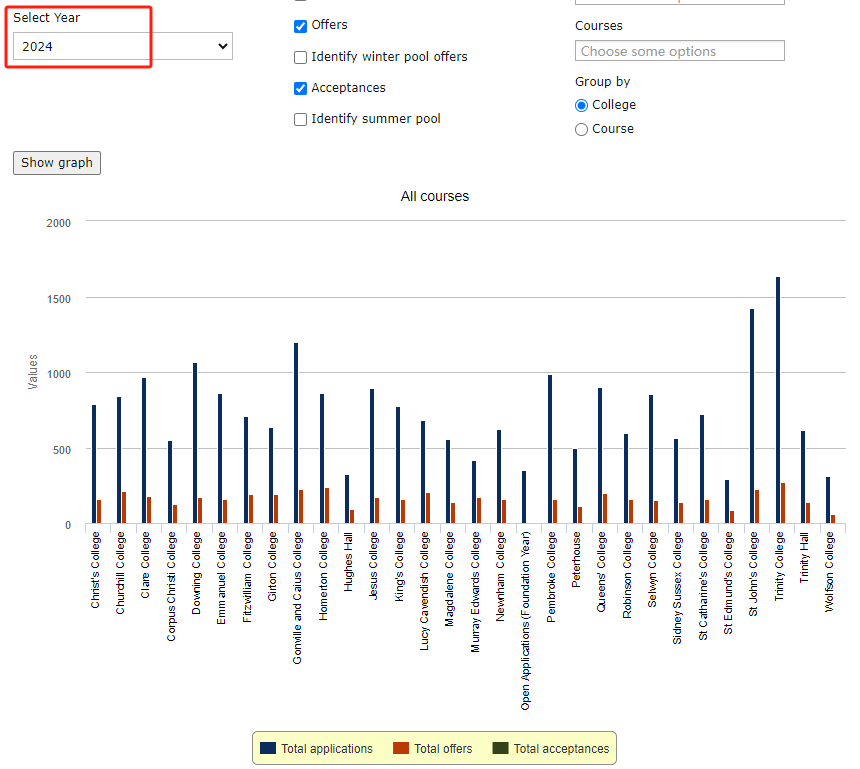Click the Corpus Christi College axis label
Viewport: 860px width, 769px height.
click(x=171, y=586)
